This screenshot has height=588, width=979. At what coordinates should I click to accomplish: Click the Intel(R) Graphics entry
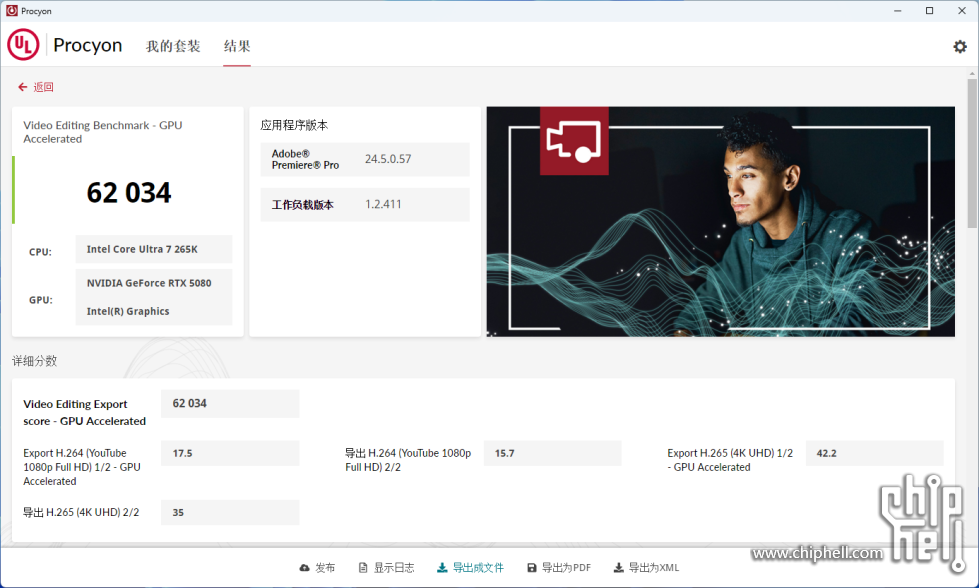coord(128,311)
